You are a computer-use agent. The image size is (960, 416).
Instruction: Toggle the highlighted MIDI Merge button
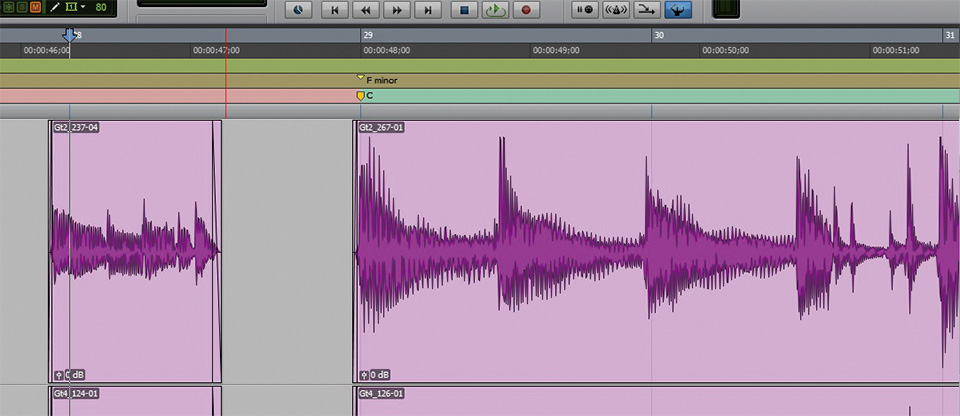pos(678,10)
